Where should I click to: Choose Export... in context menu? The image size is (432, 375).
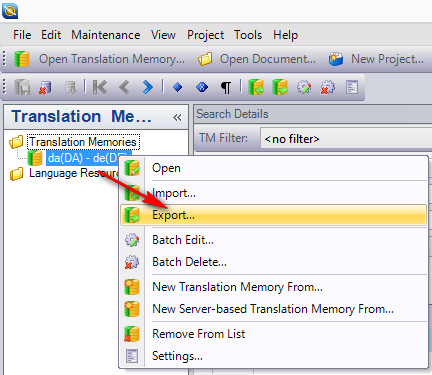273,215
